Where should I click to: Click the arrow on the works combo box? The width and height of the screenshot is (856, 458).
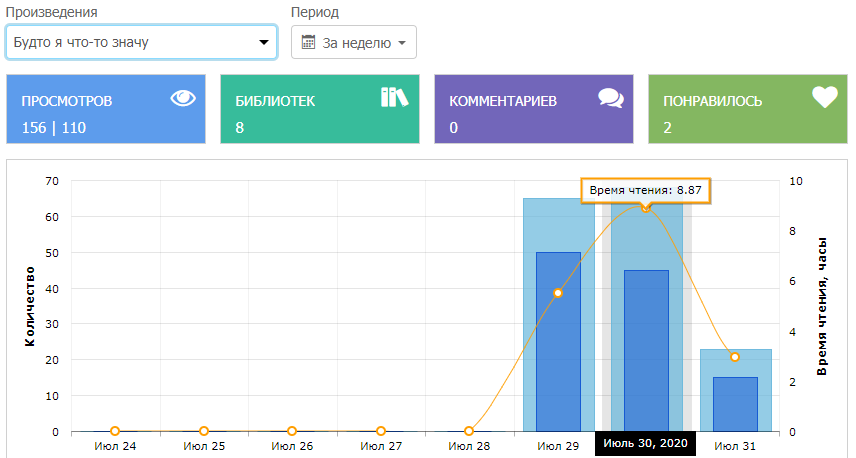264,43
